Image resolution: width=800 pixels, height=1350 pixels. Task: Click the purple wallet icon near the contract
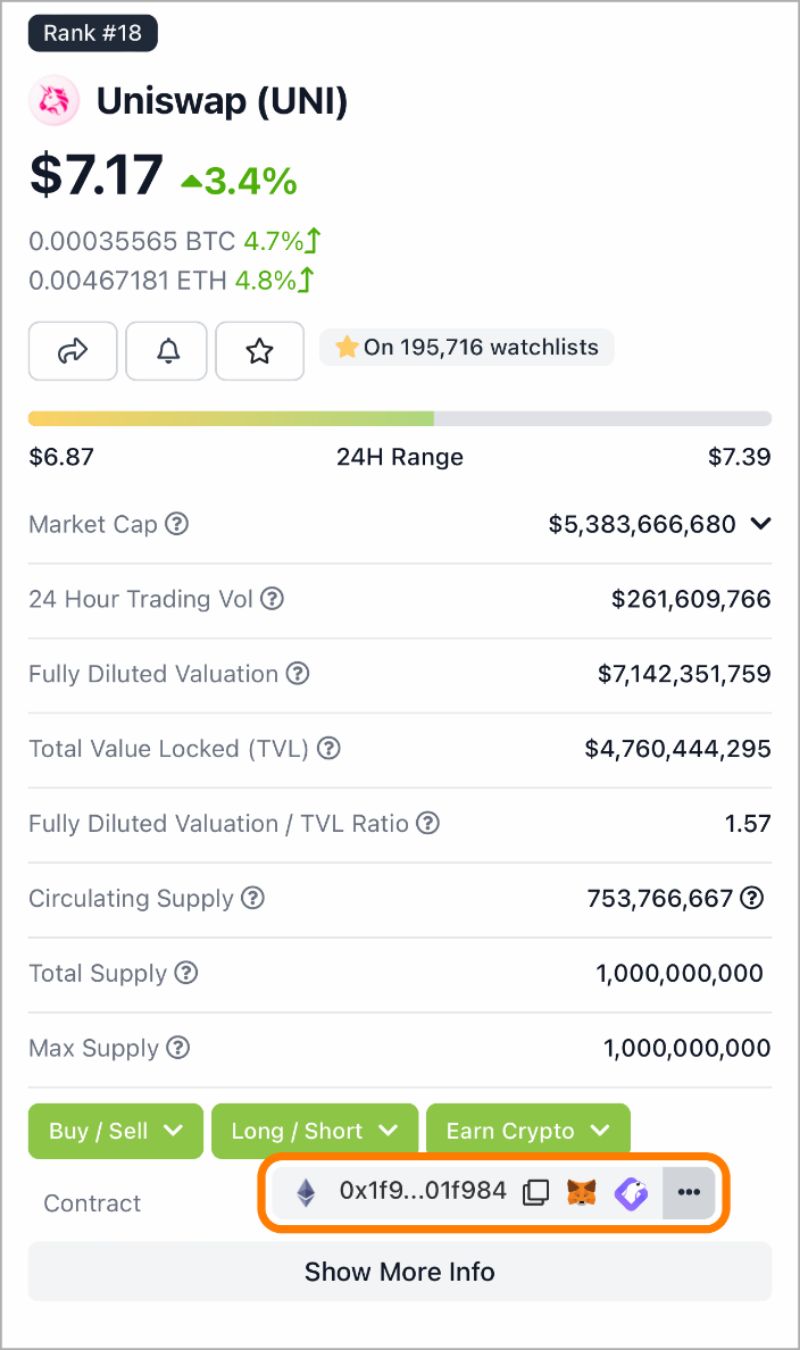tap(631, 1192)
